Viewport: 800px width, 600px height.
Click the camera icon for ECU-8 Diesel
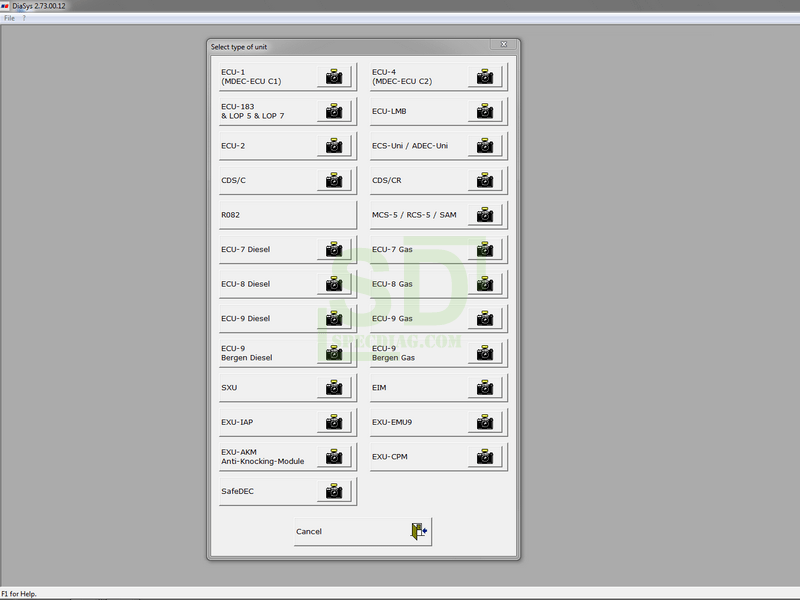click(x=334, y=284)
